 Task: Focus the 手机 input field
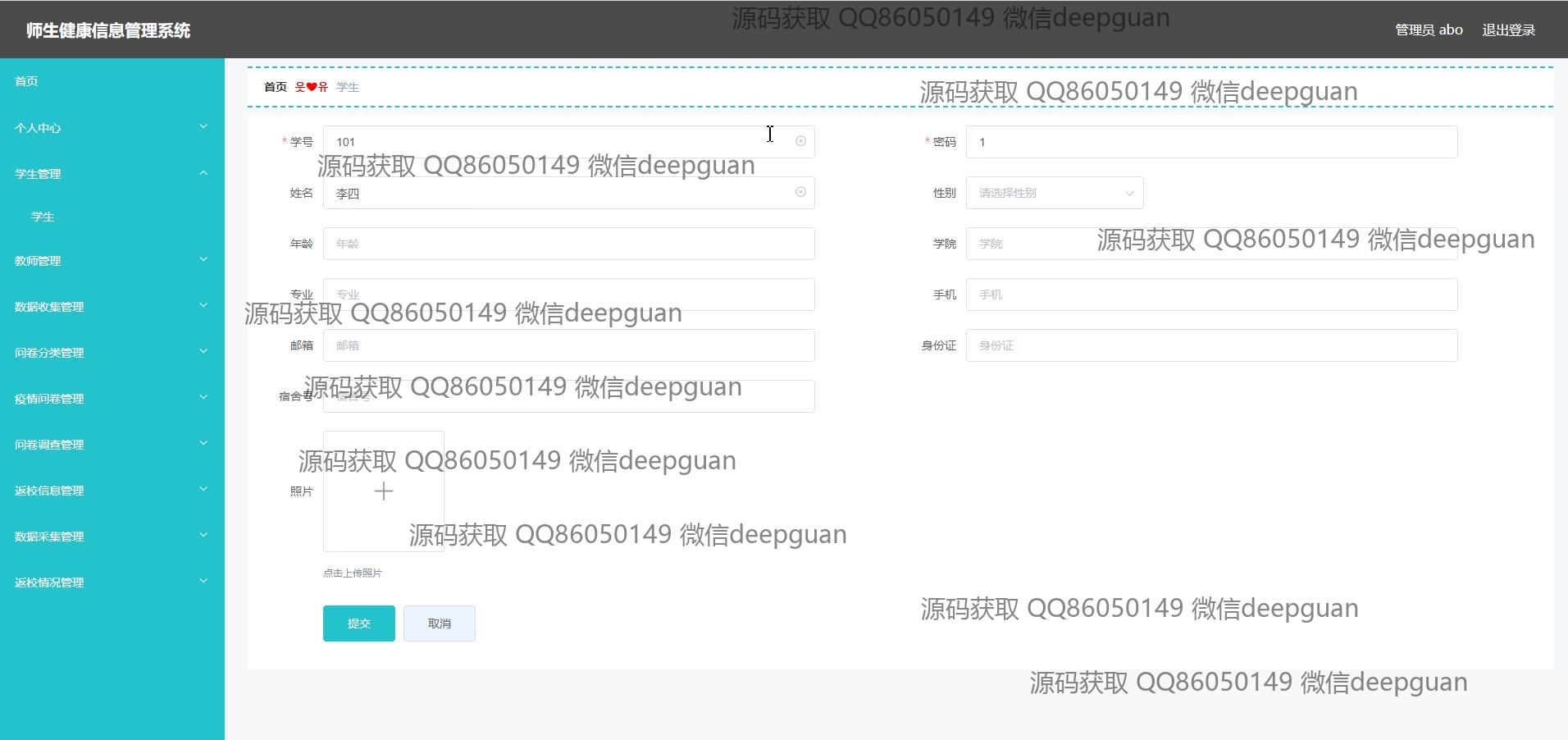point(1211,295)
